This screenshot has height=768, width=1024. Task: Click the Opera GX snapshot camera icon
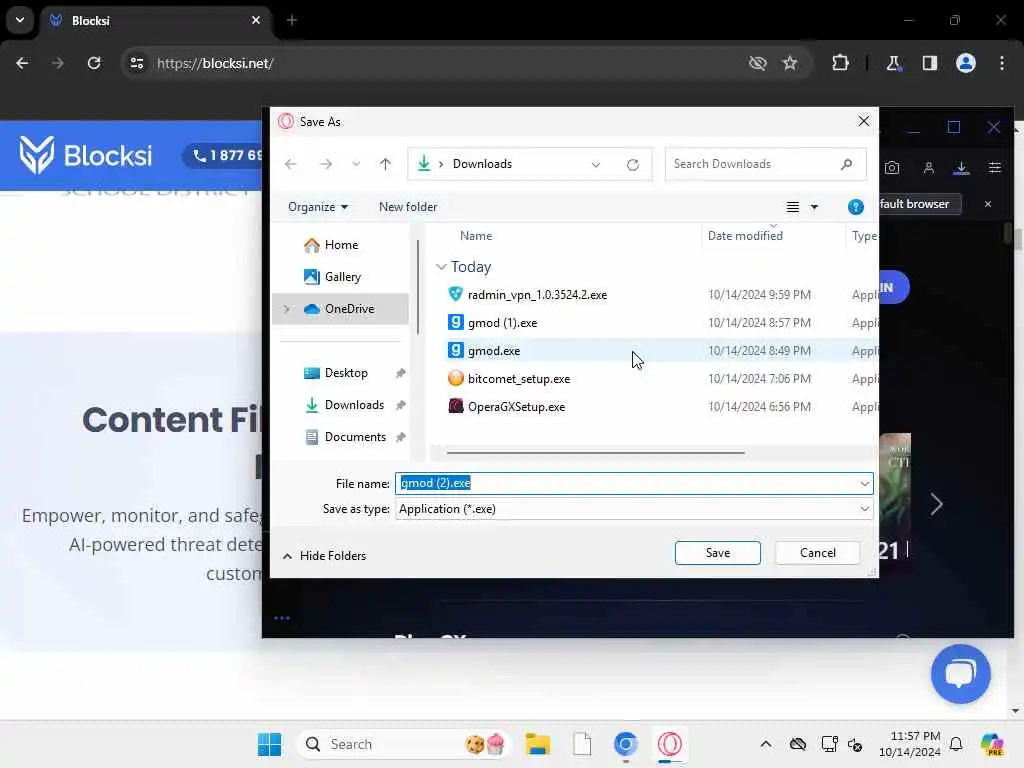click(891, 168)
